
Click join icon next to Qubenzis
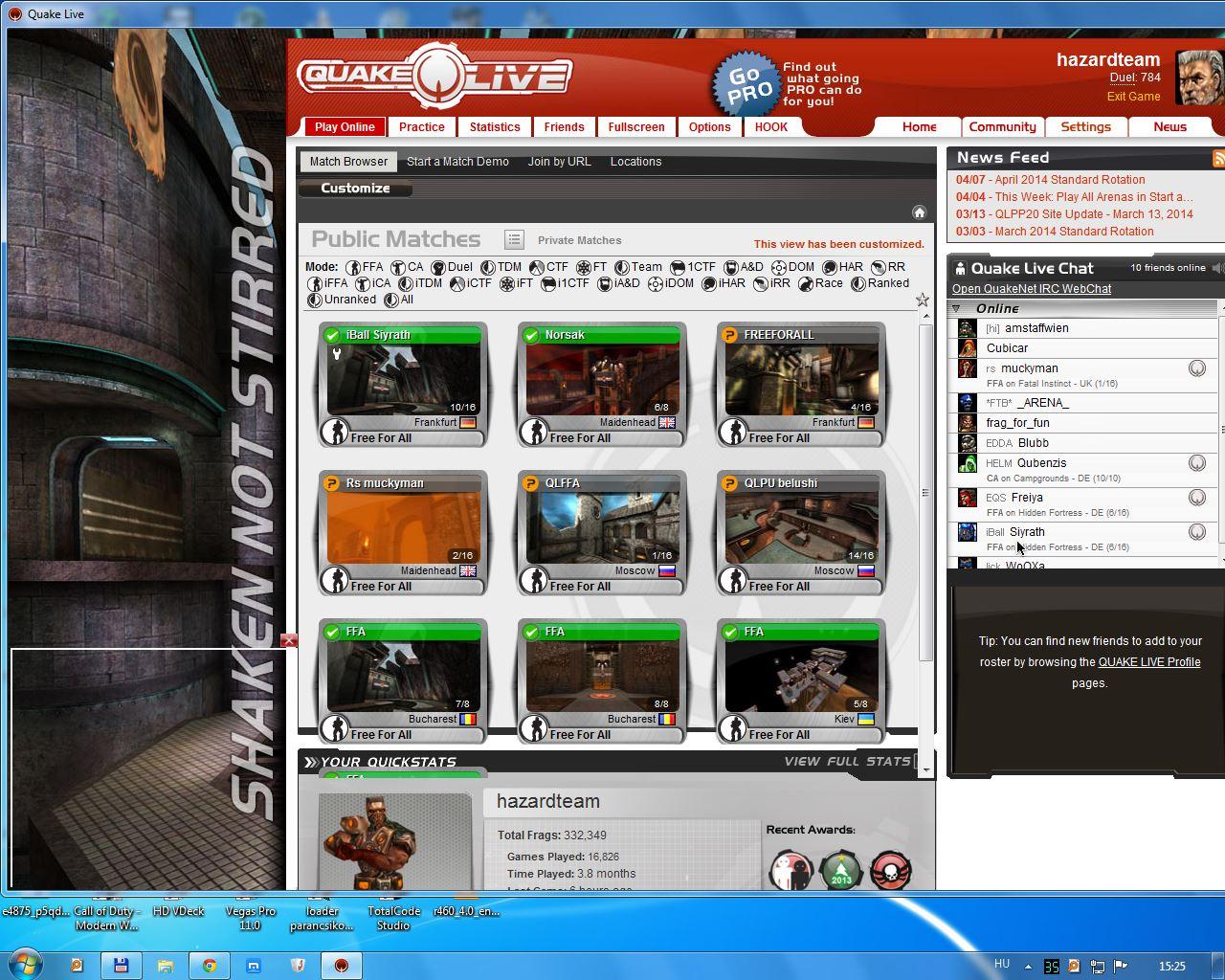[x=1197, y=463]
